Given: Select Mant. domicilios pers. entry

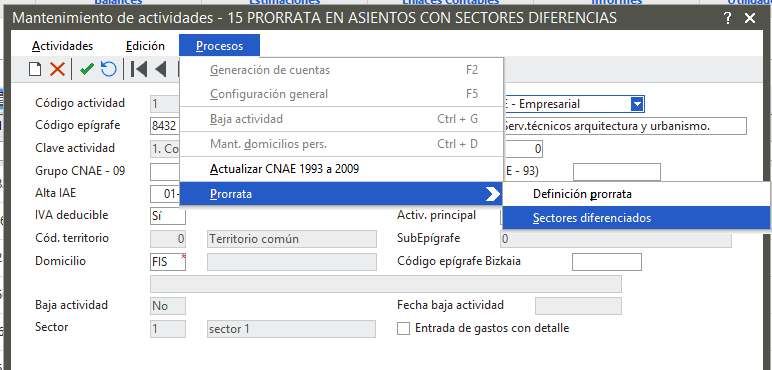Looking at the screenshot, I should click(x=341, y=144).
